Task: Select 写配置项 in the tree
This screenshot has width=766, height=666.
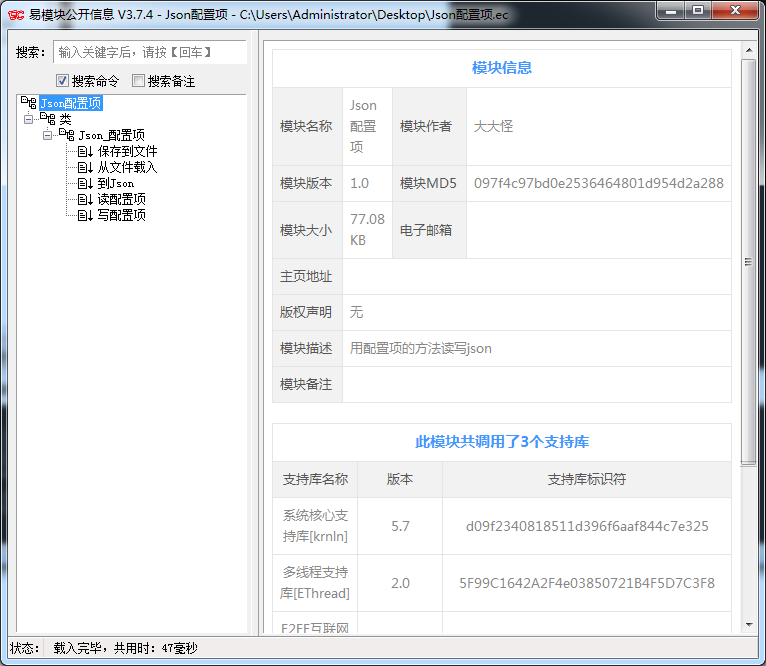Action: pos(121,215)
